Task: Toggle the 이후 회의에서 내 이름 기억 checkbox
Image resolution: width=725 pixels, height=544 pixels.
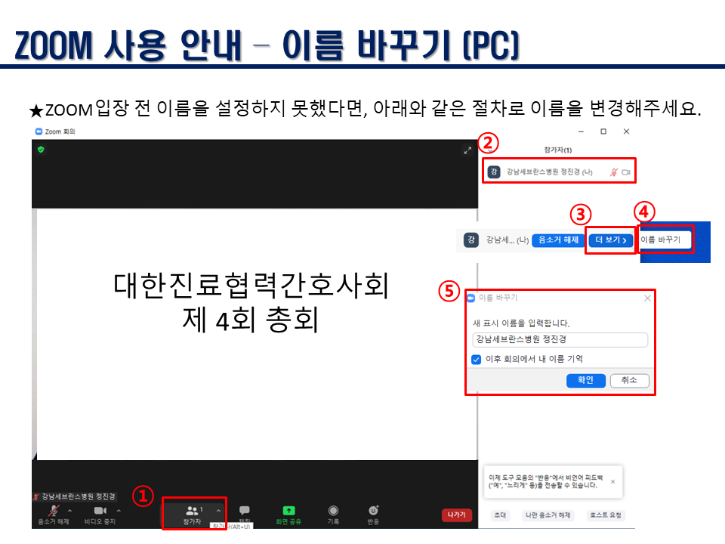Action: [x=476, y=360]
